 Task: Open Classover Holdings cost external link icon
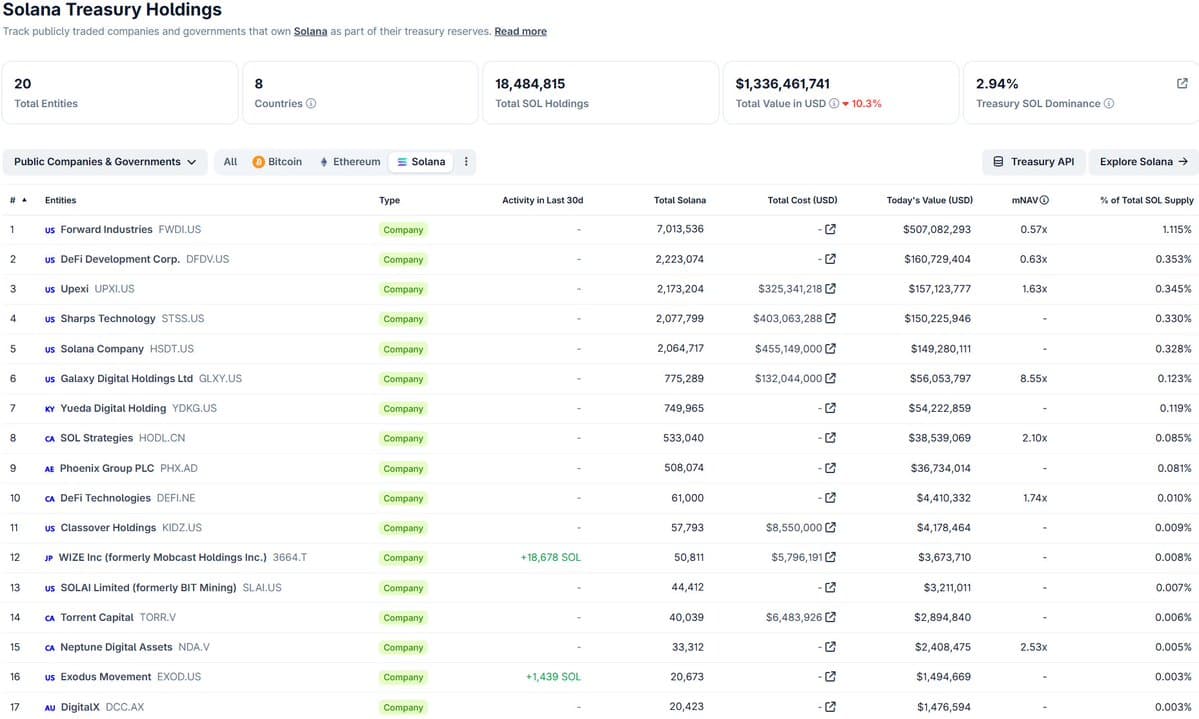[x=830, y=527]
